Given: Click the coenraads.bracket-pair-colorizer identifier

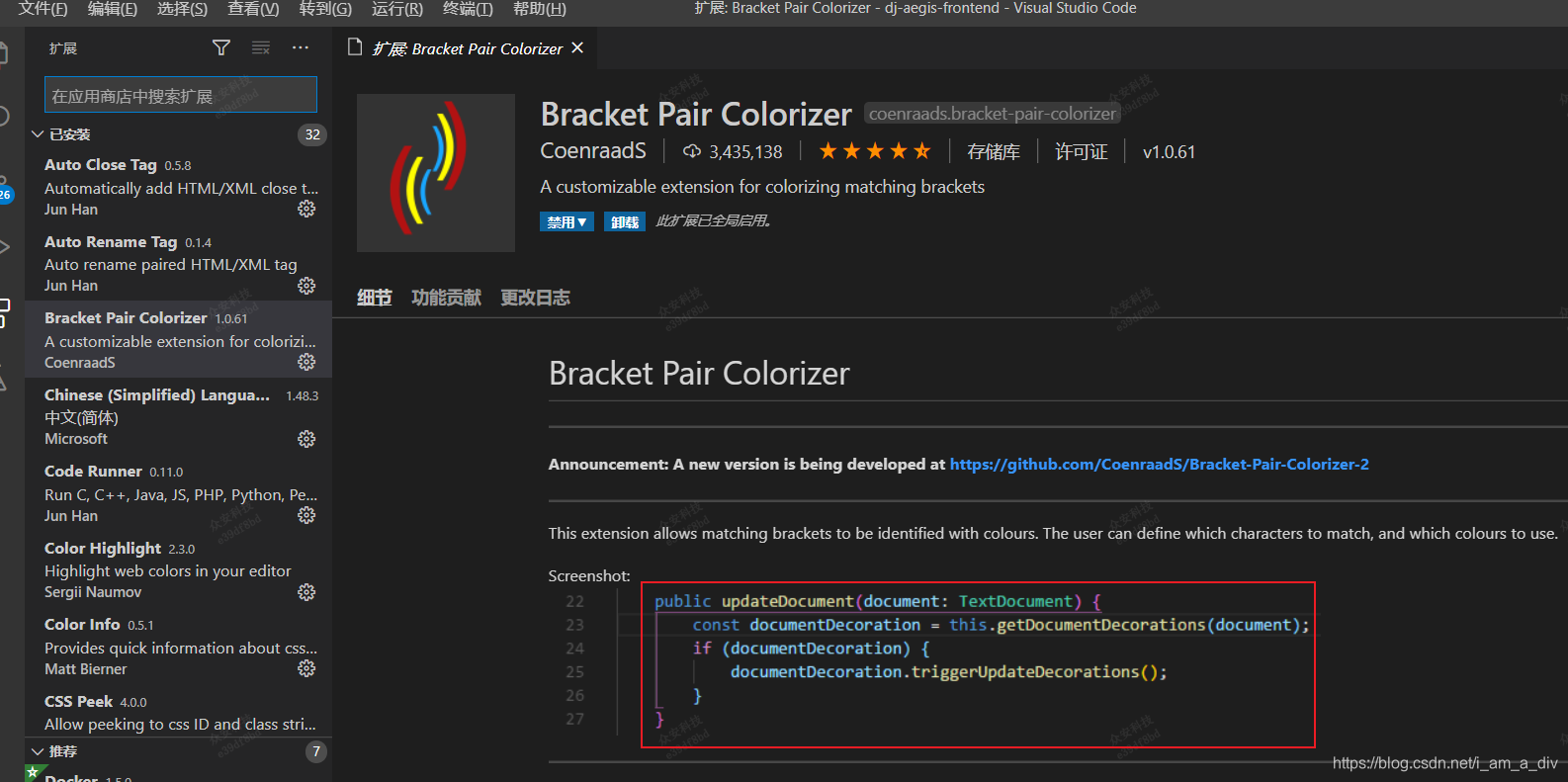Looking at the screenshot, I should pyautogui.click(x=993, y=114).
